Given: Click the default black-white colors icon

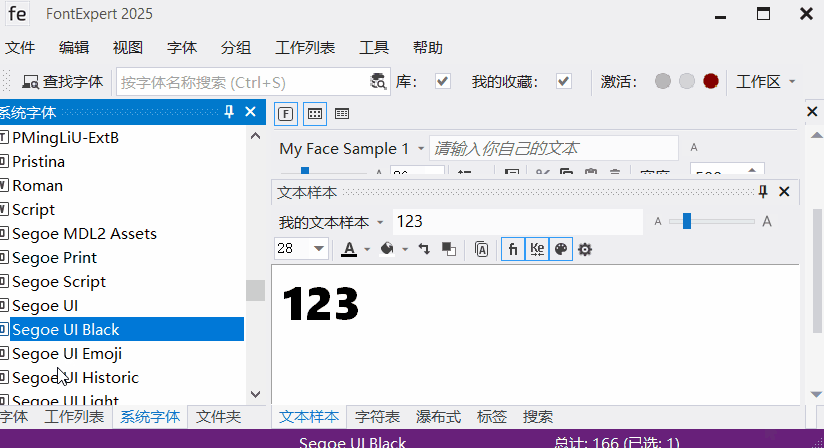Looking at the screenshot, I should [449, 249].
